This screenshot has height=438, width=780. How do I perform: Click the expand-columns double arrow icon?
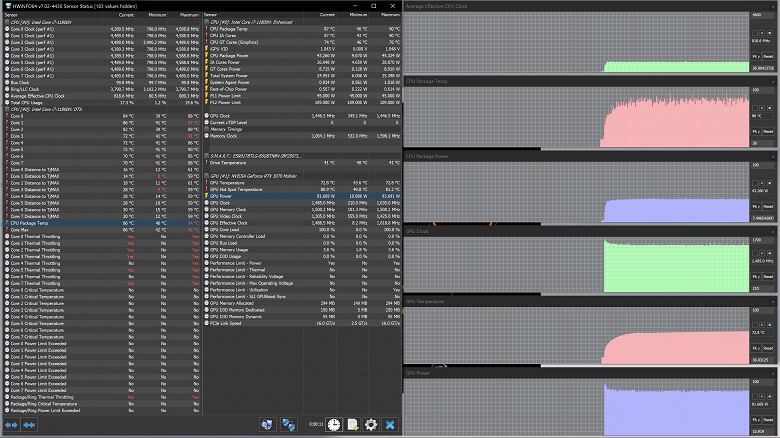11,425
